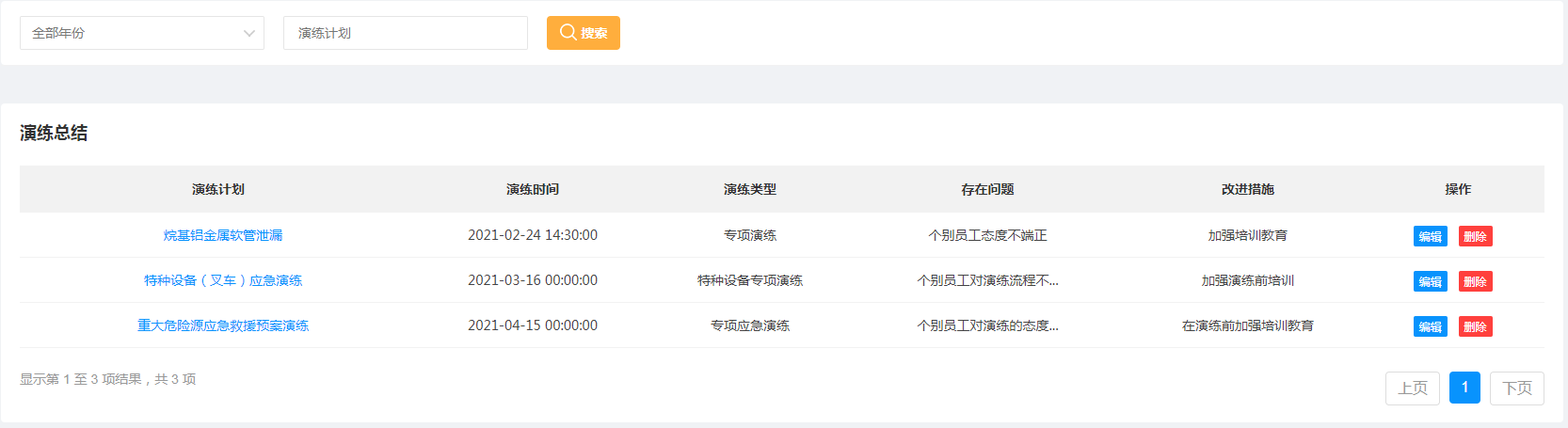Edit the 烷基铝金属软管泄漏 row
Screen dimensions: 1568x428
1431,236
